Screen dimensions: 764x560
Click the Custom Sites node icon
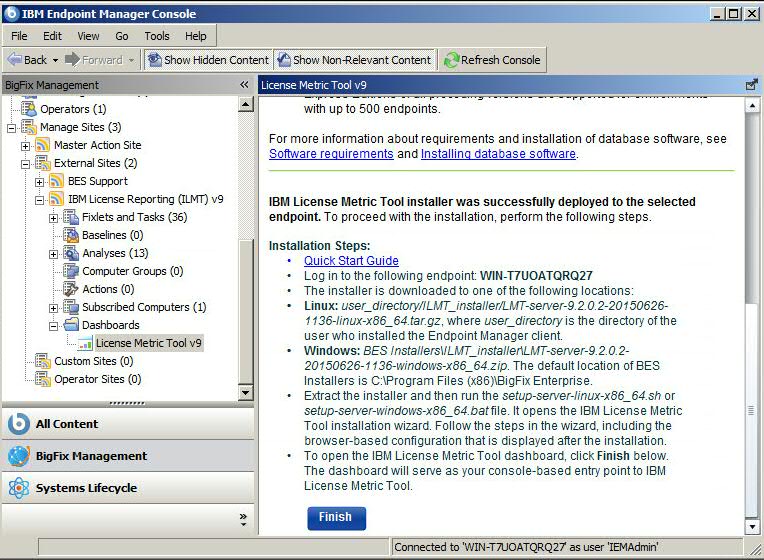(43, 361)
